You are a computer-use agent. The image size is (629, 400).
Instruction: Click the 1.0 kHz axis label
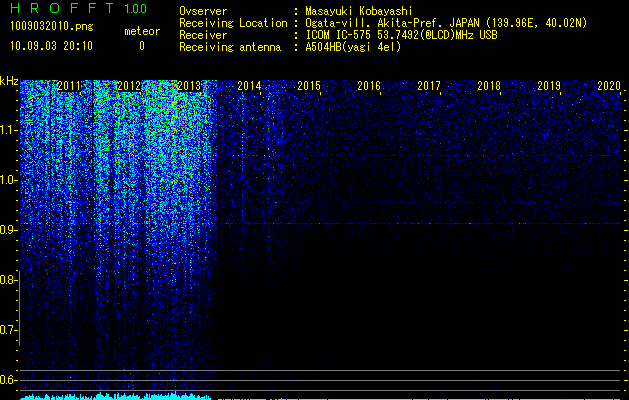(x=7, y=180)
